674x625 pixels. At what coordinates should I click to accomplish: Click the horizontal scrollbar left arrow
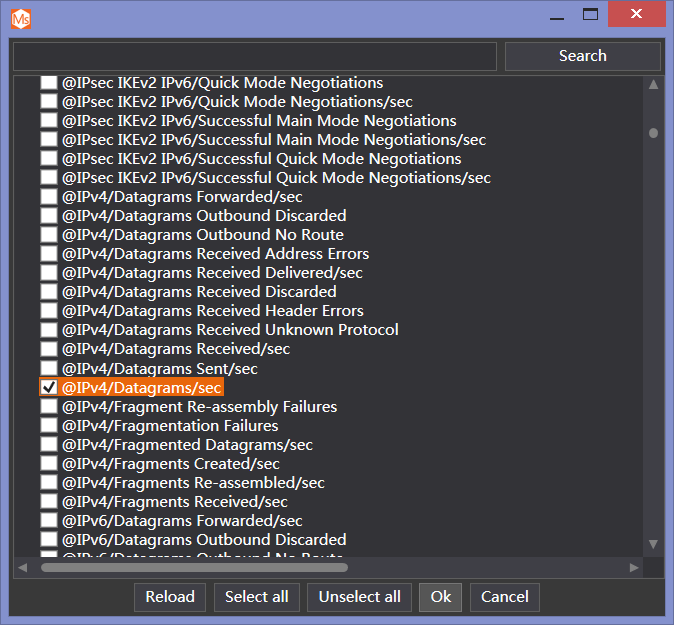(23, 567)
